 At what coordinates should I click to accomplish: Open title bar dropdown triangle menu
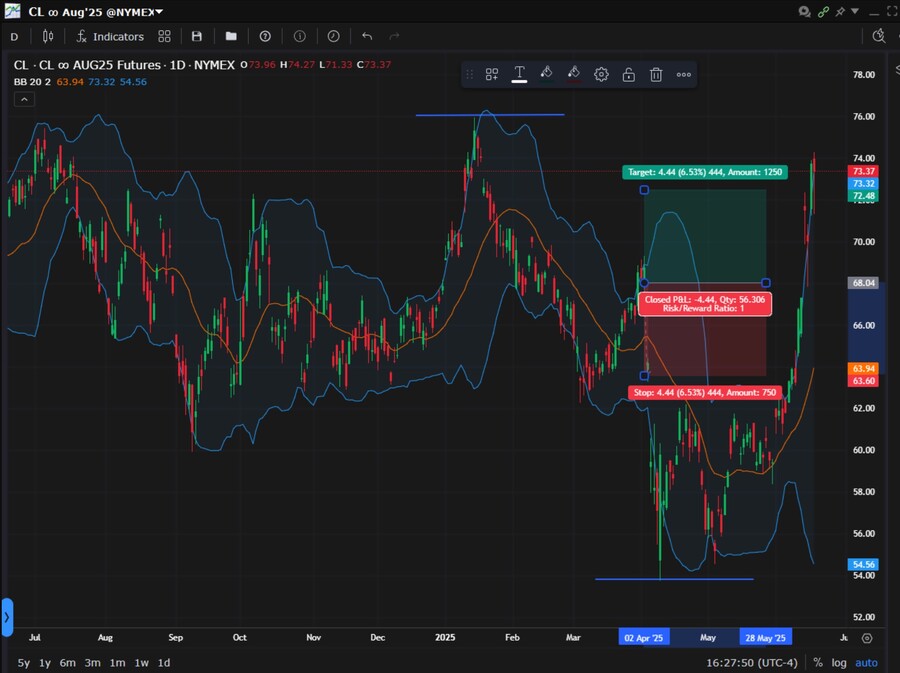click(x=855, y=11)
